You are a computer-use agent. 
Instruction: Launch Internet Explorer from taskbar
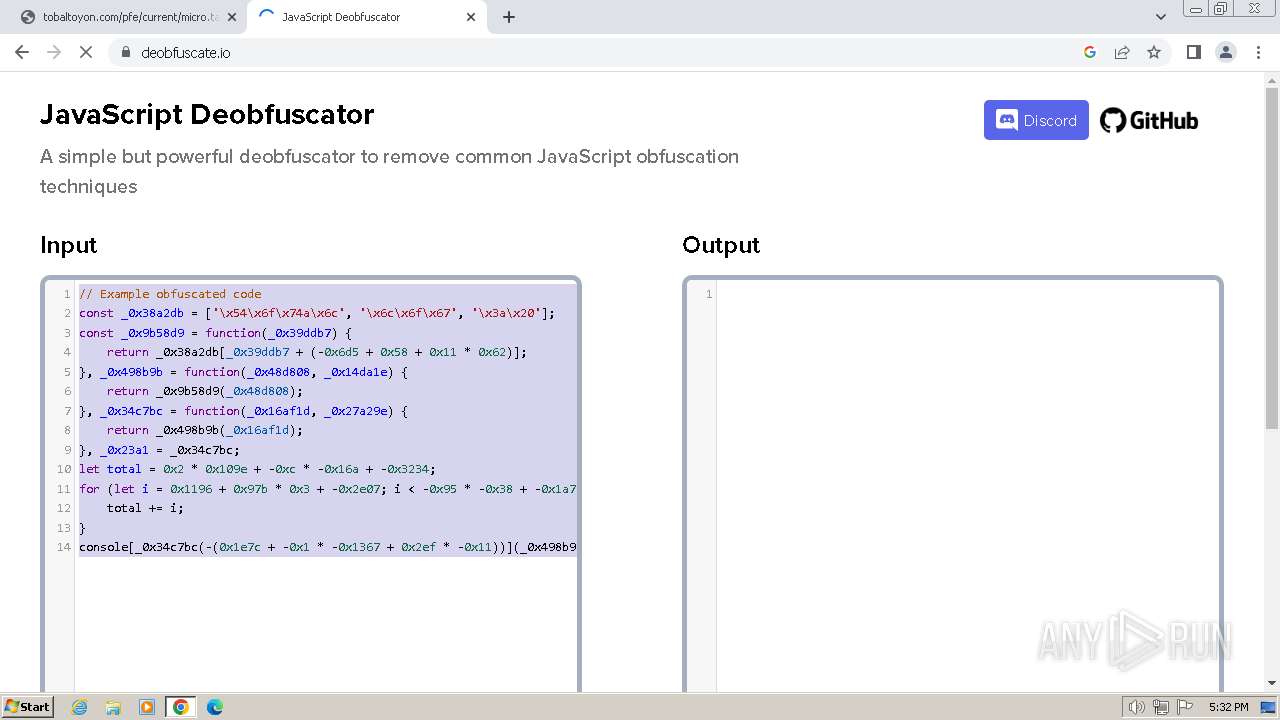pyautogui.click(x=79, y=707)
